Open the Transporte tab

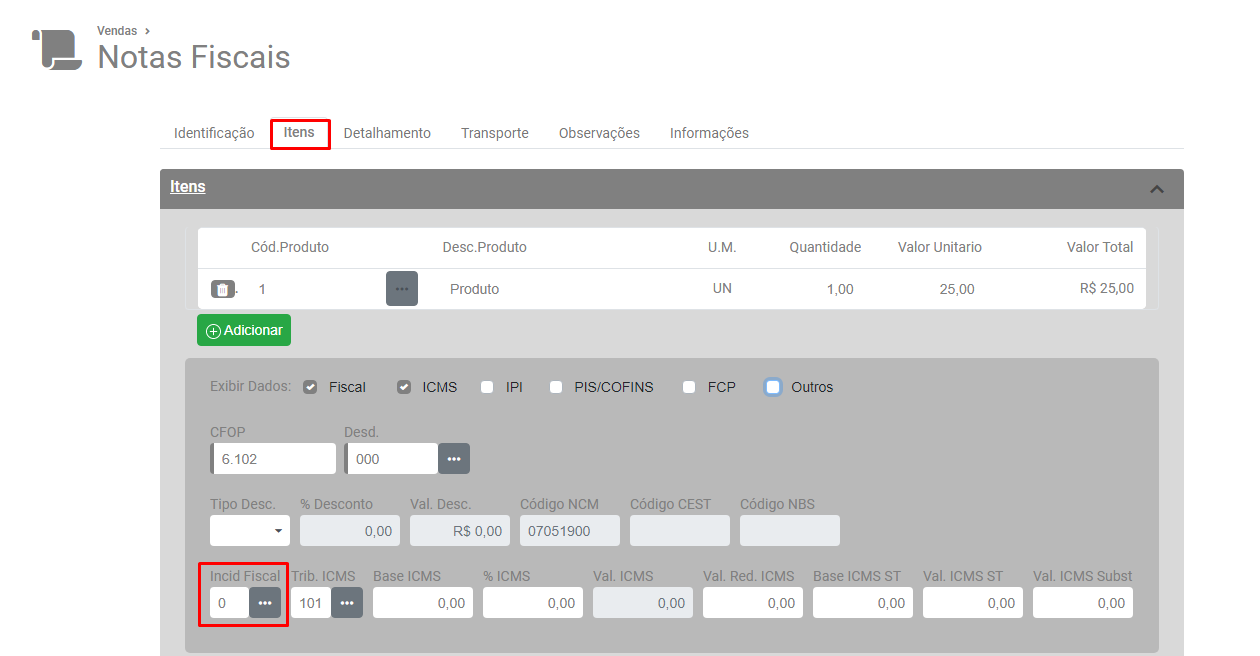[x=495, y=133]
